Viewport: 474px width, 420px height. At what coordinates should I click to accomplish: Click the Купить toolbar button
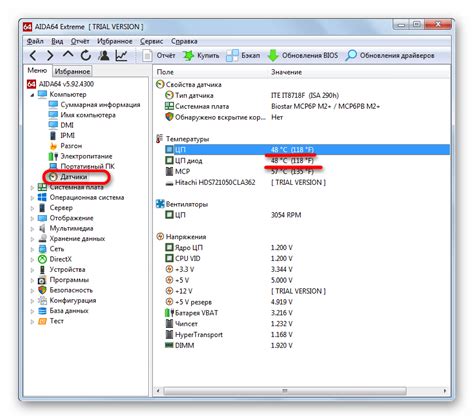click(x=201, y=55)
